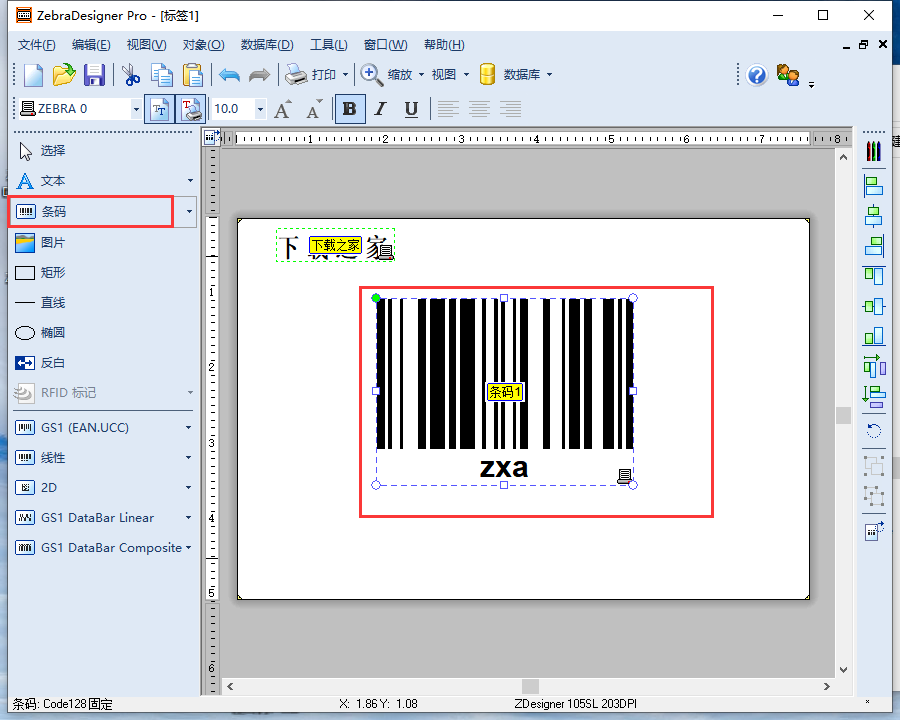Open the 数据库(D) menu
The image size is (900, 720).
[x=267, y=45]
